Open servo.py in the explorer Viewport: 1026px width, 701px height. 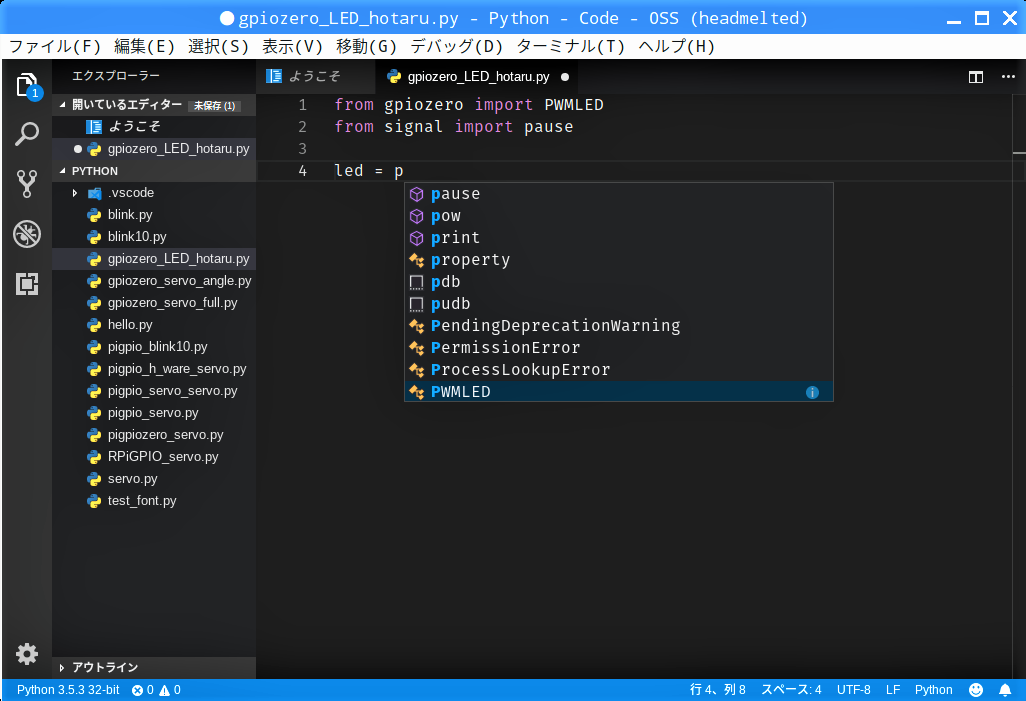[x=154, y=479]
